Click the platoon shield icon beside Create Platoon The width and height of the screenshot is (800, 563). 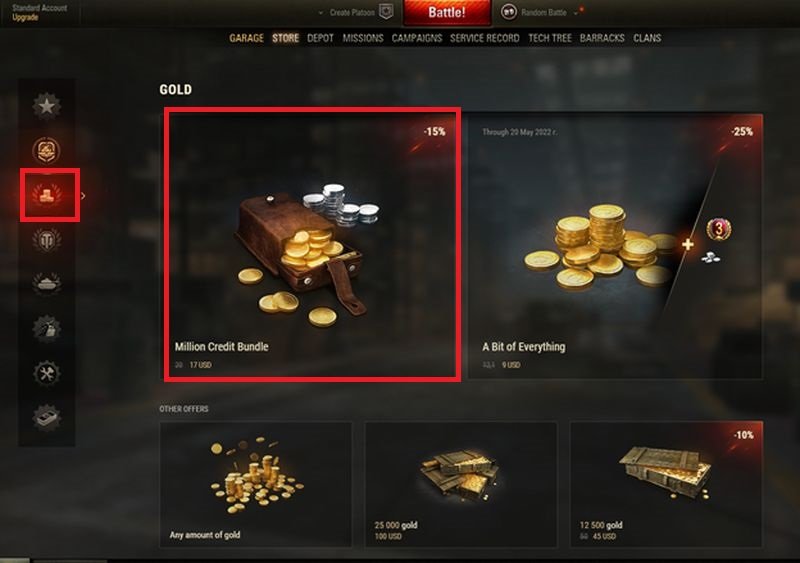[x=386, y=12]
